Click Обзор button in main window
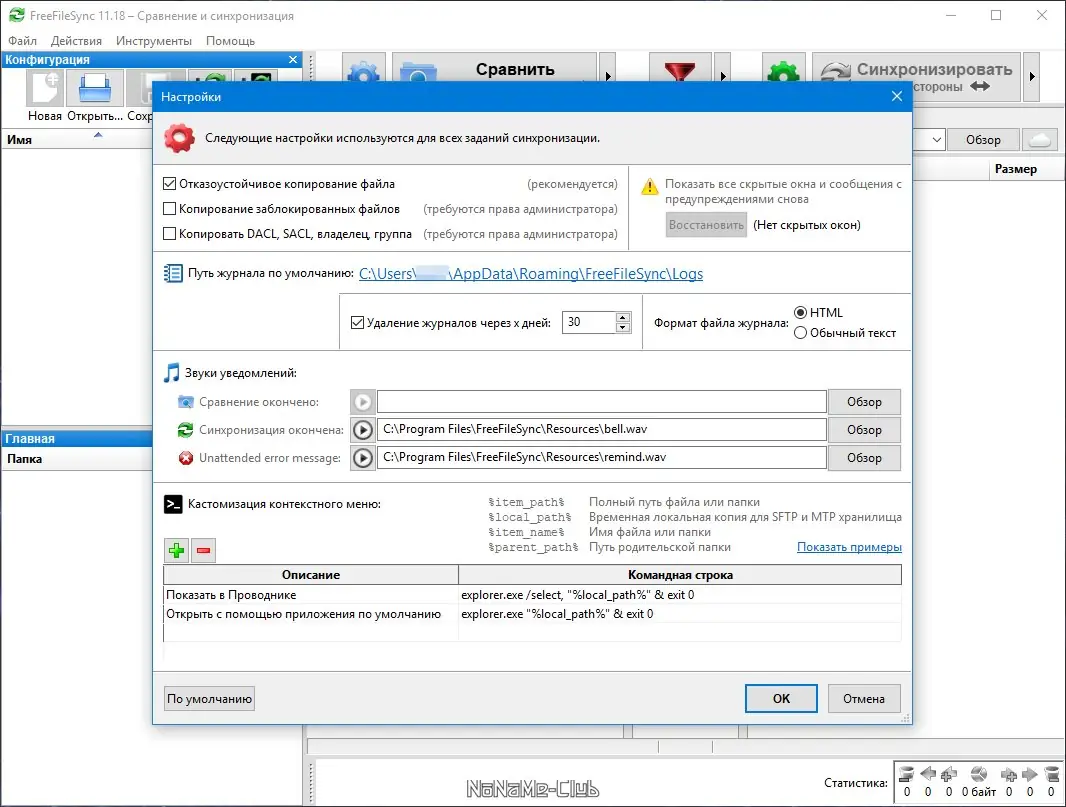1066x807 pixels. [x=983, y=139]
